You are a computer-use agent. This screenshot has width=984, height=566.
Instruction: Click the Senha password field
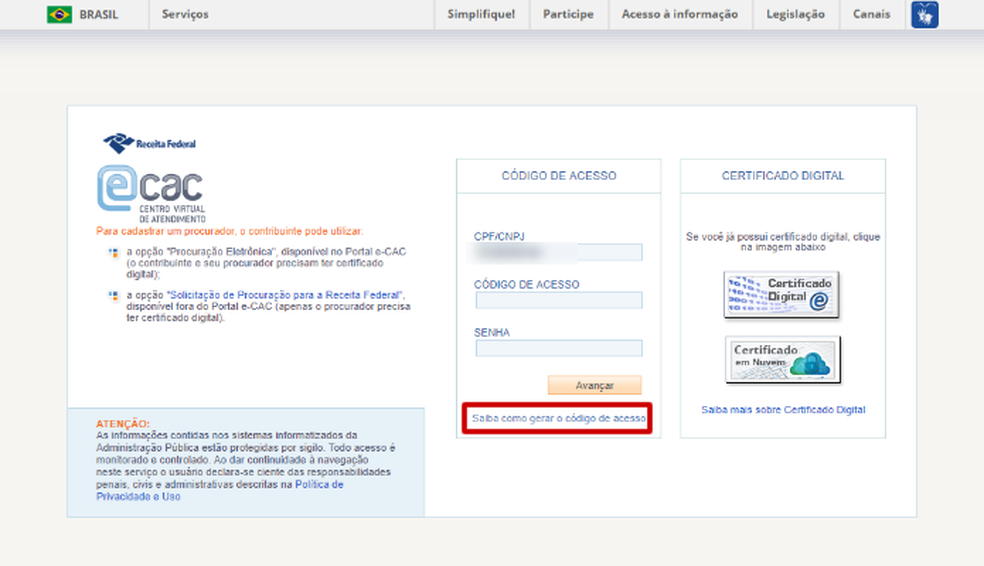558,348
